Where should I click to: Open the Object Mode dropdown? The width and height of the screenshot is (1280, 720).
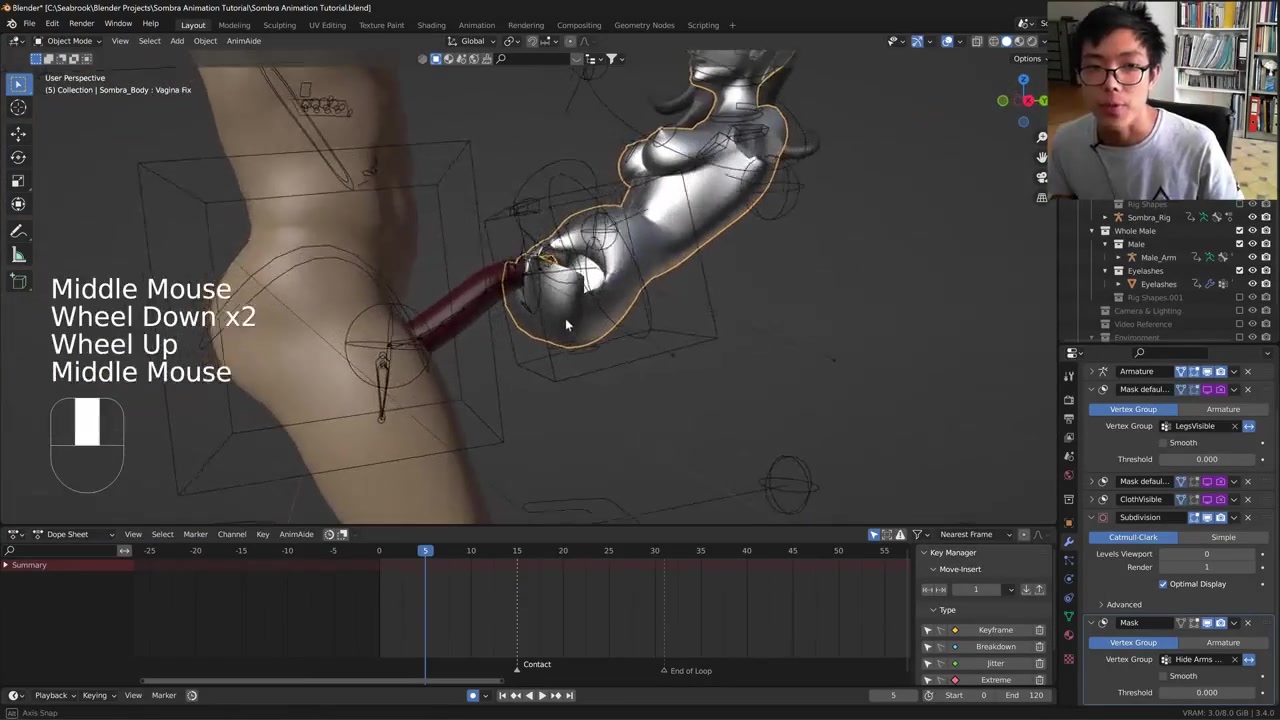click(x=69, y=41)
